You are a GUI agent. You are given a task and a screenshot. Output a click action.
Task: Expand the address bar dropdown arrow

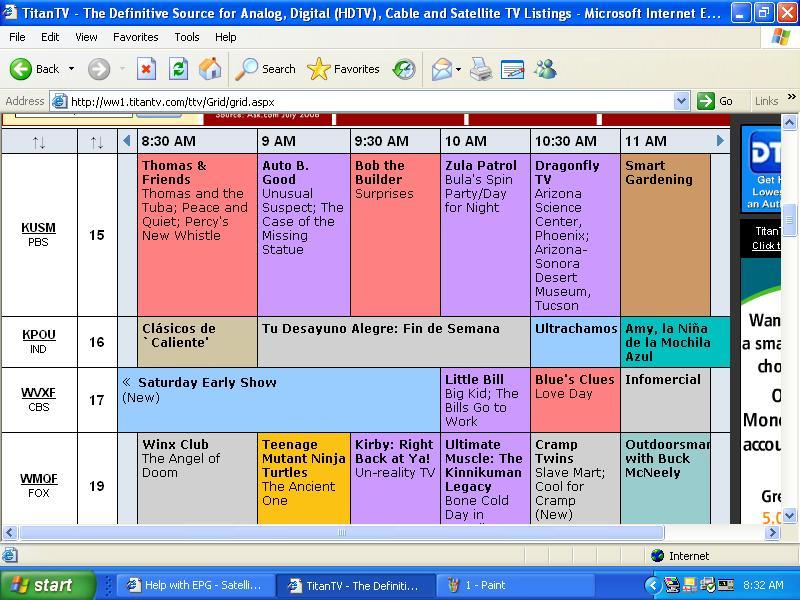pyautogui.click(x=681, y=101)
